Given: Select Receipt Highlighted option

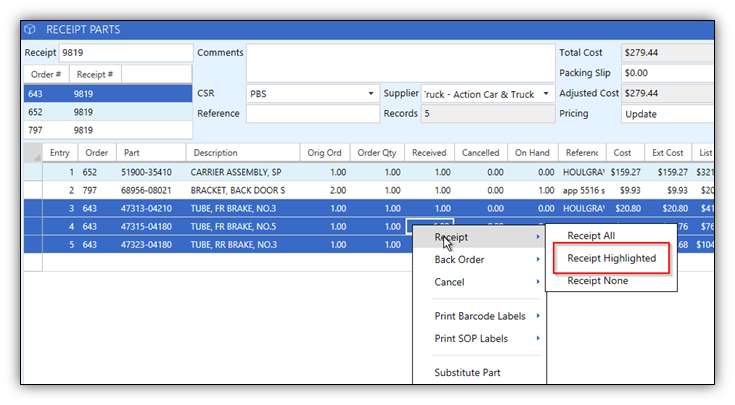Looking at the screenshot, I should 611,258.
